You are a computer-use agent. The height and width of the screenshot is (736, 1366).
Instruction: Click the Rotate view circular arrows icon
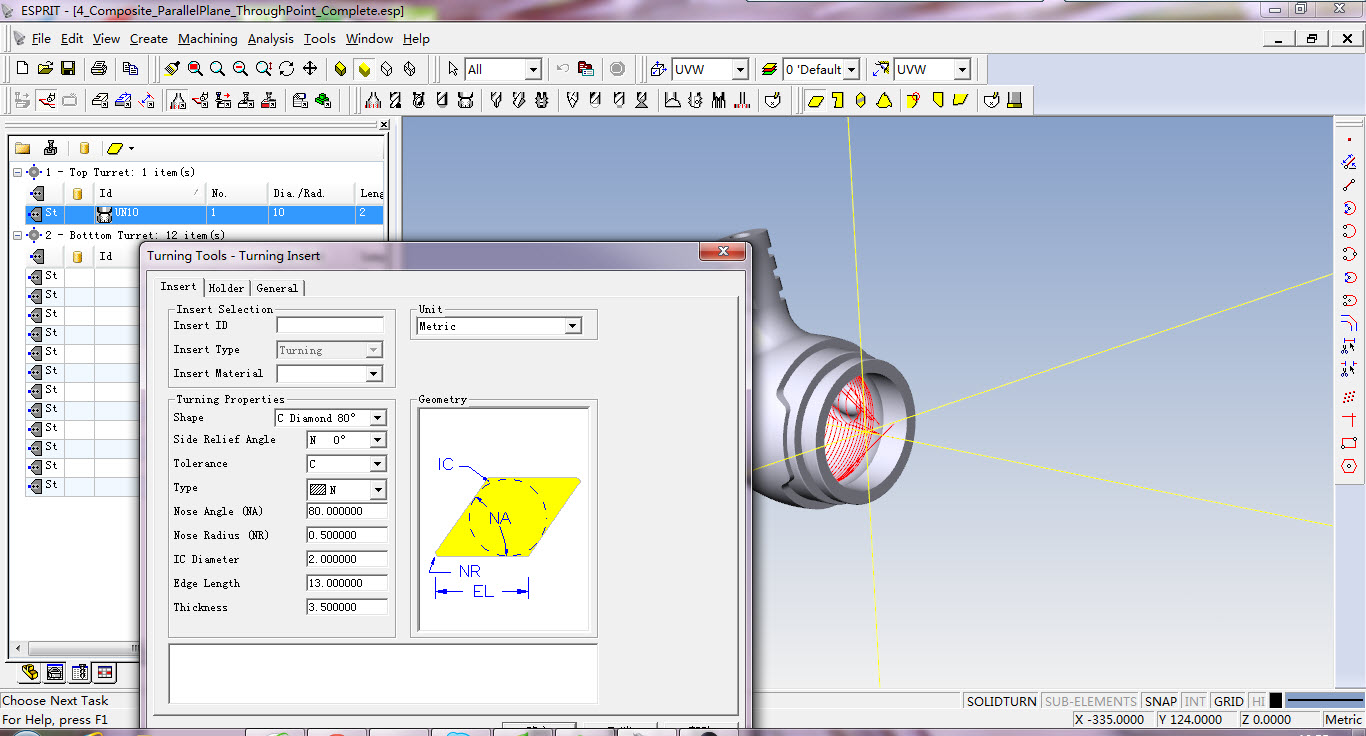pyautogui.click(x=287, y=69)
